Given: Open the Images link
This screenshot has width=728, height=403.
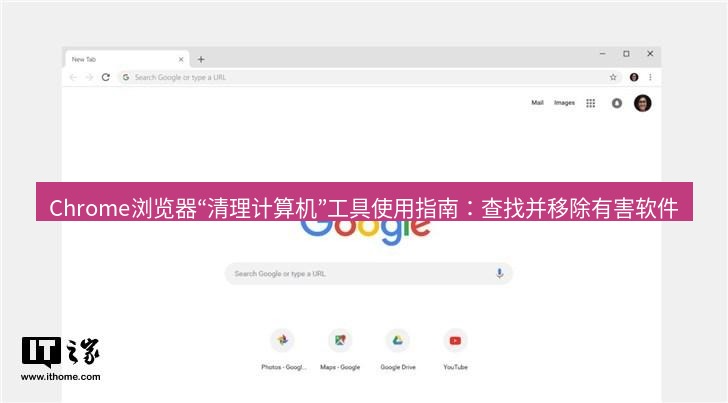Looking at the screenshot, I should click(x=564, y=103).
